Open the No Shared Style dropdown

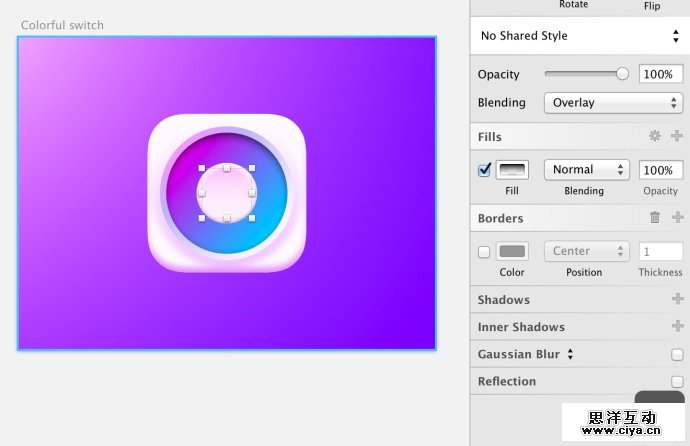pos(577,36)
